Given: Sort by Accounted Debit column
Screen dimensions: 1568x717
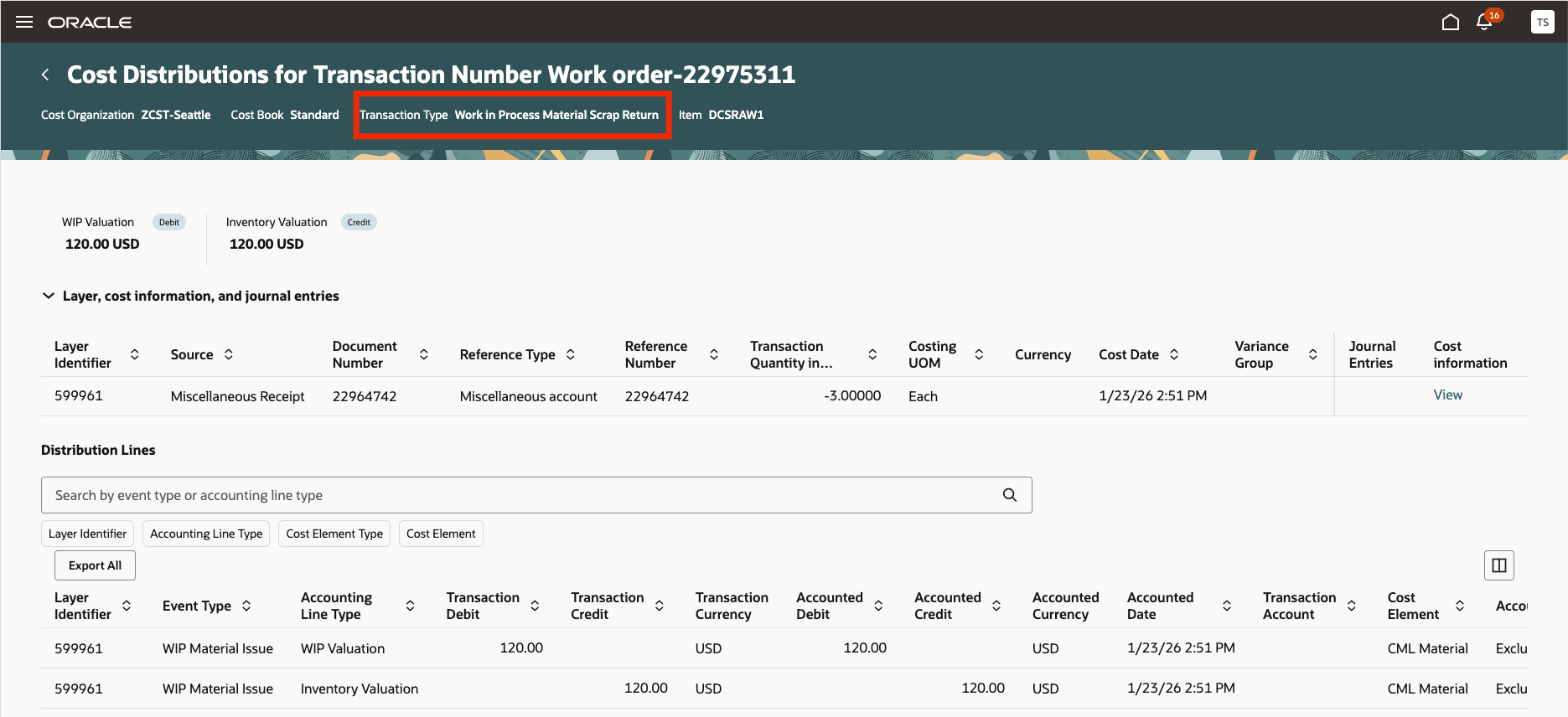Looking at the screenshot, I should pyautogui.click(x=878, y=606).
